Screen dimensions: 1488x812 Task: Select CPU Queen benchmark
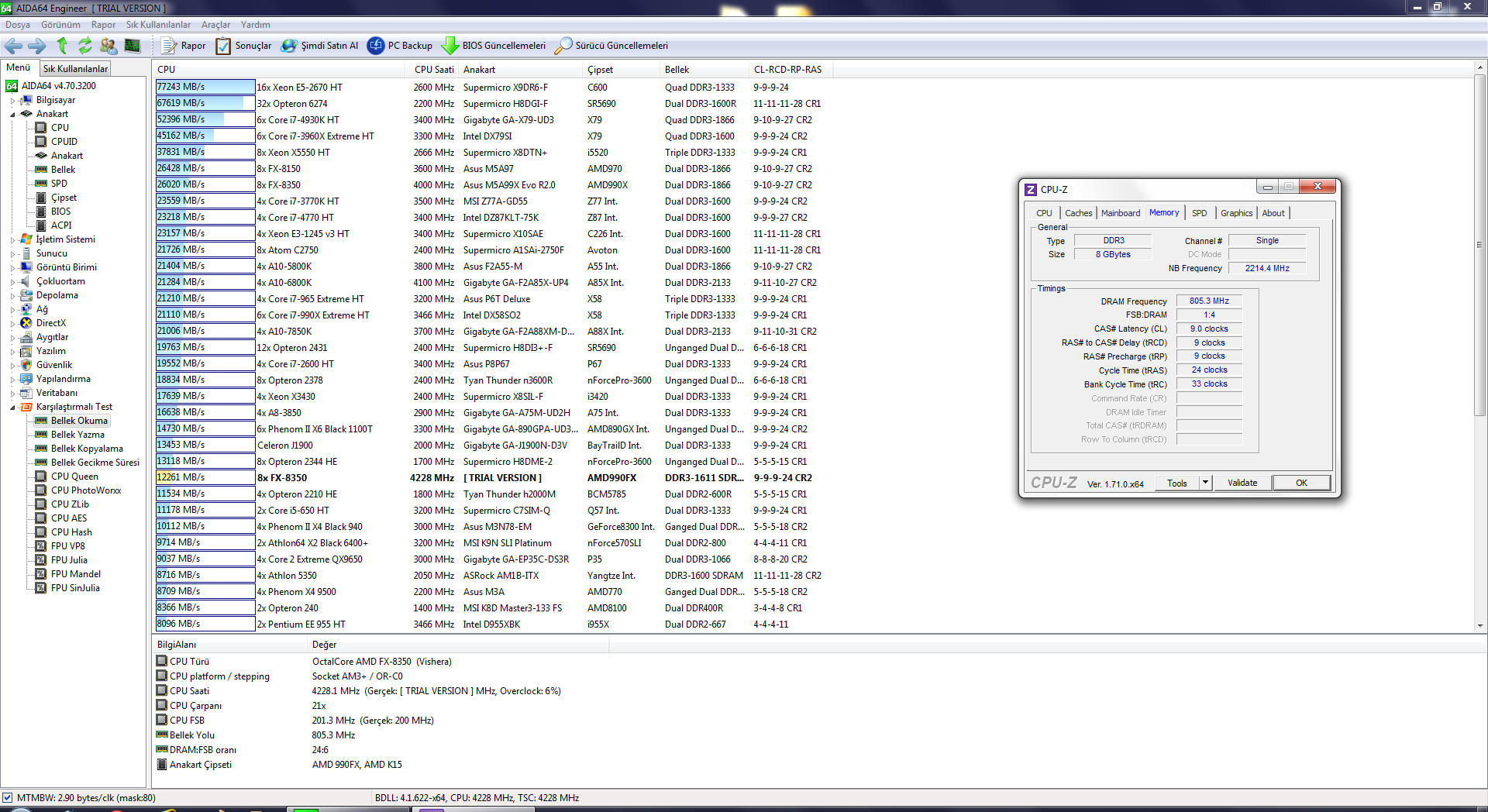74,477
